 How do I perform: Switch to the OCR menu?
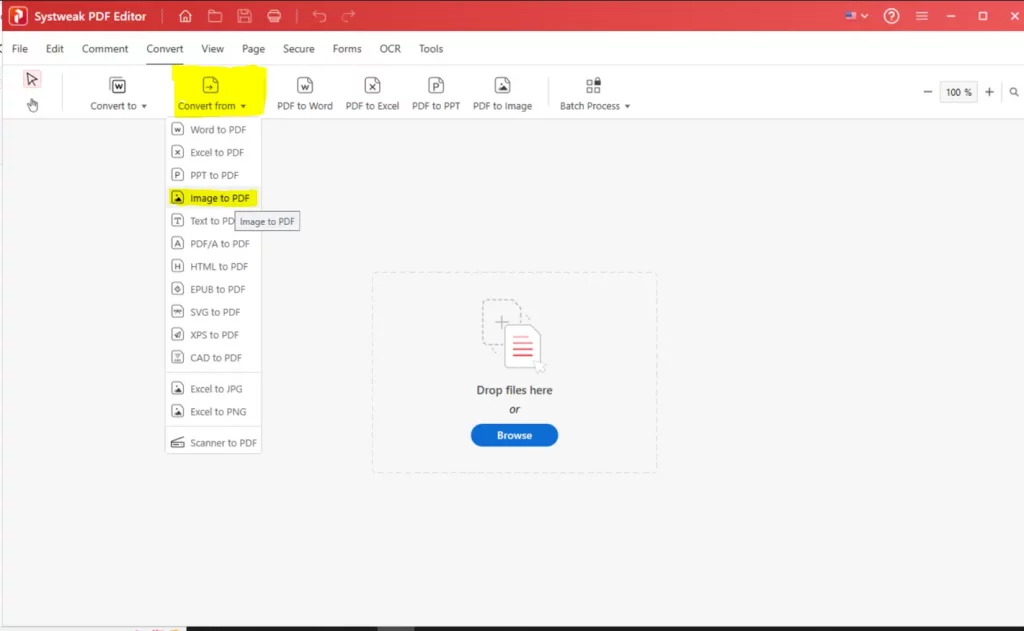point(390,48)
